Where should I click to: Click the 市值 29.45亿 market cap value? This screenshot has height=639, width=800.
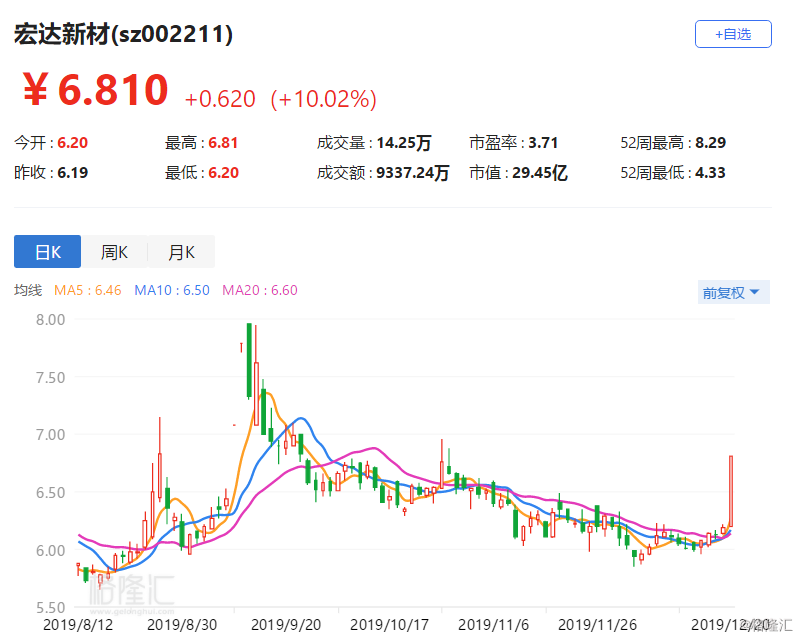click(x=518, y=173)
